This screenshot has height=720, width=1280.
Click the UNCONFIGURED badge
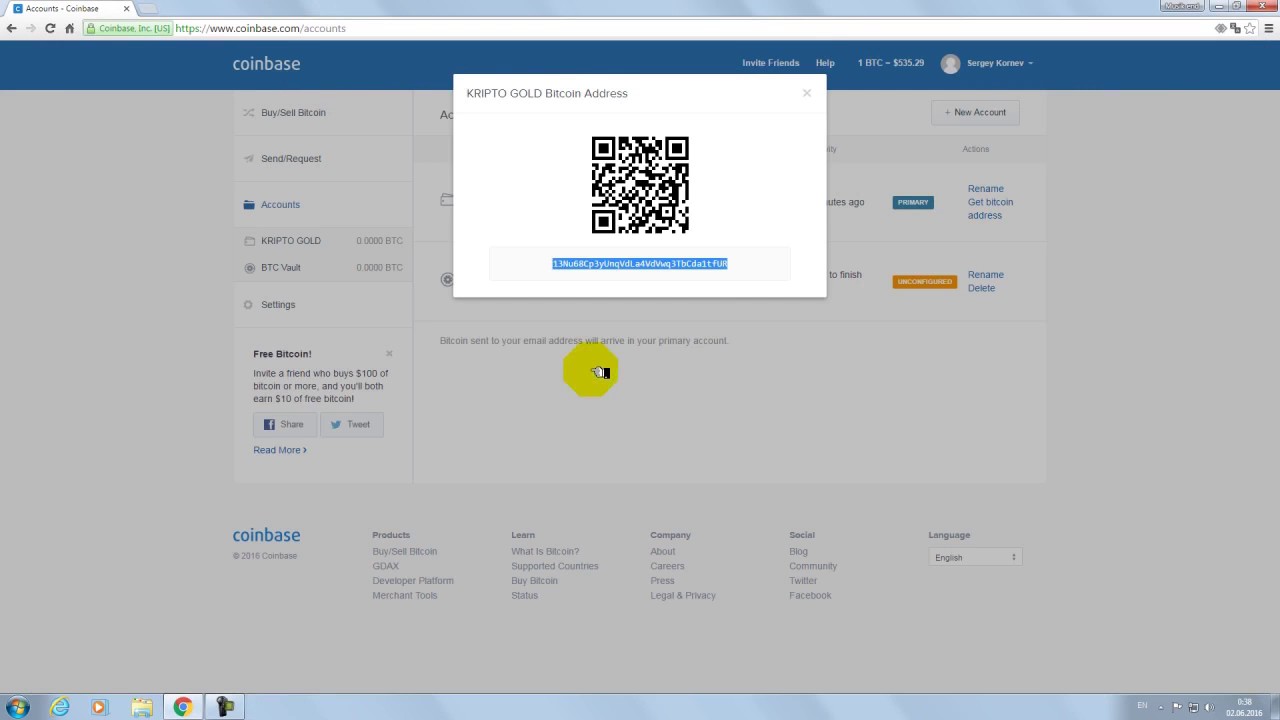click(924, 282)
